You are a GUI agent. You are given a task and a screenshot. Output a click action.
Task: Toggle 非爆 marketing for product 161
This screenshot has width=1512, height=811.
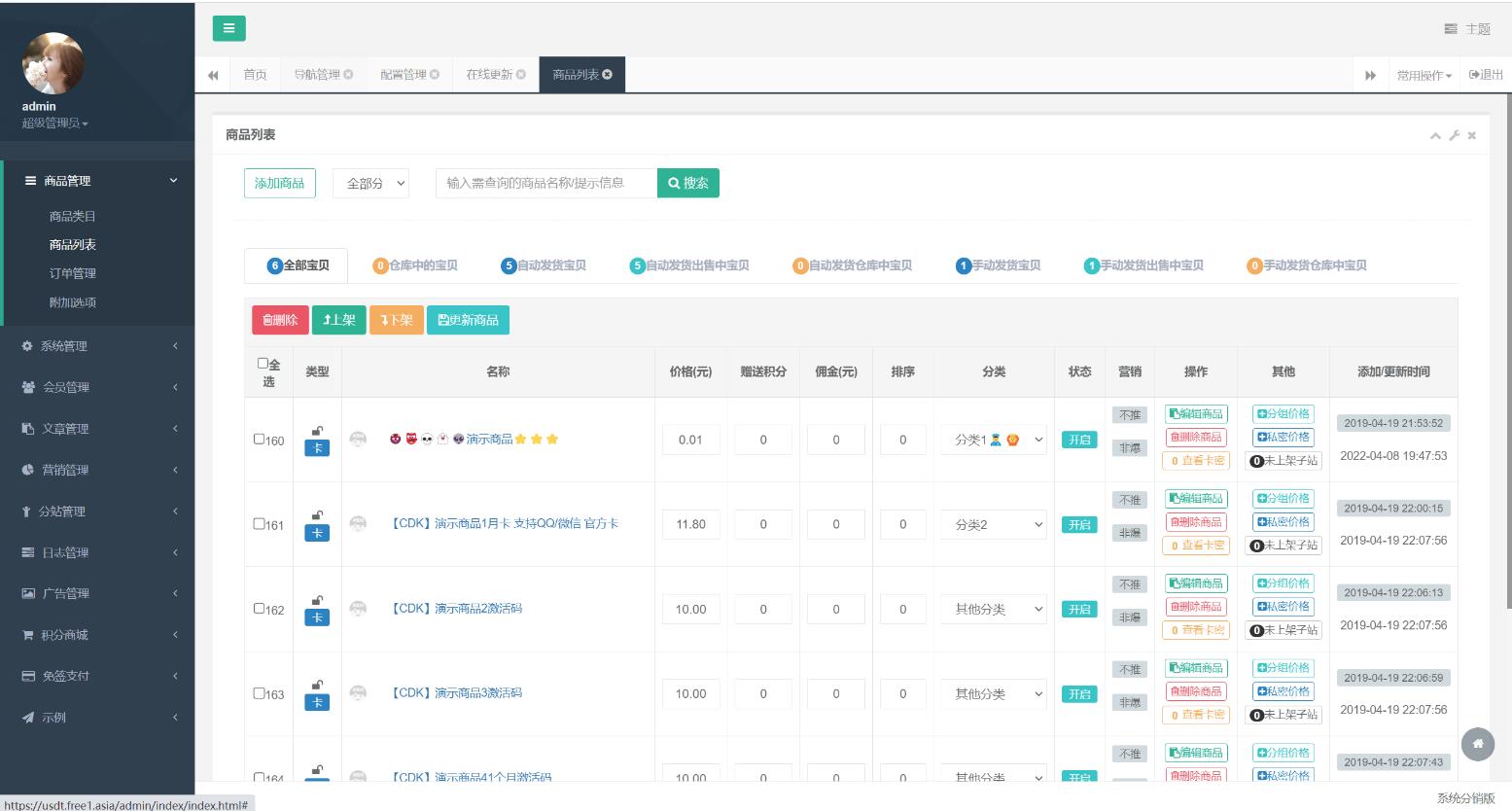click(1130, 533)
